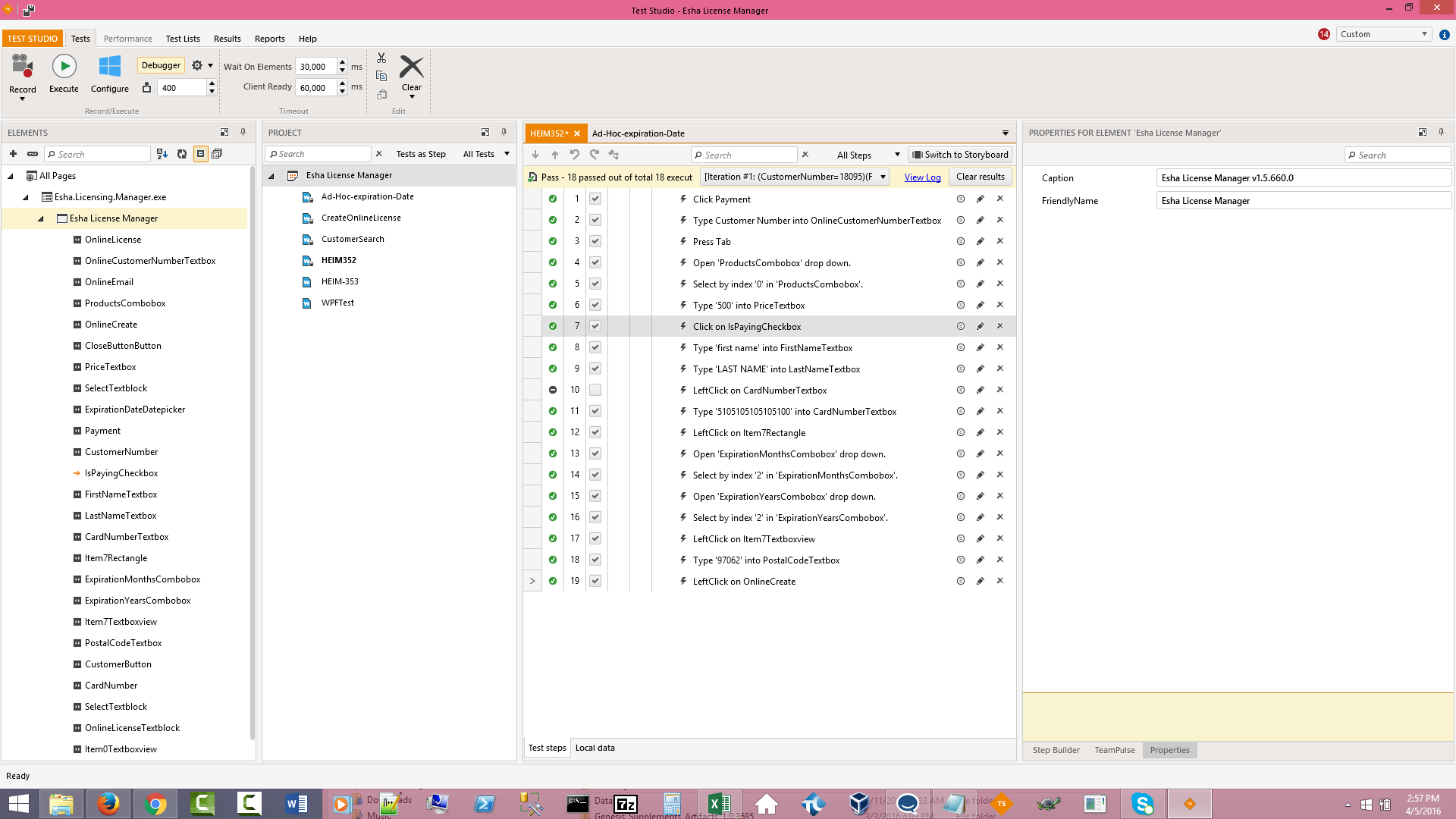This screenshot has width=1456, height=819.
Task: Click the pencil edit icon for step 7
Action: click(980, 326)
